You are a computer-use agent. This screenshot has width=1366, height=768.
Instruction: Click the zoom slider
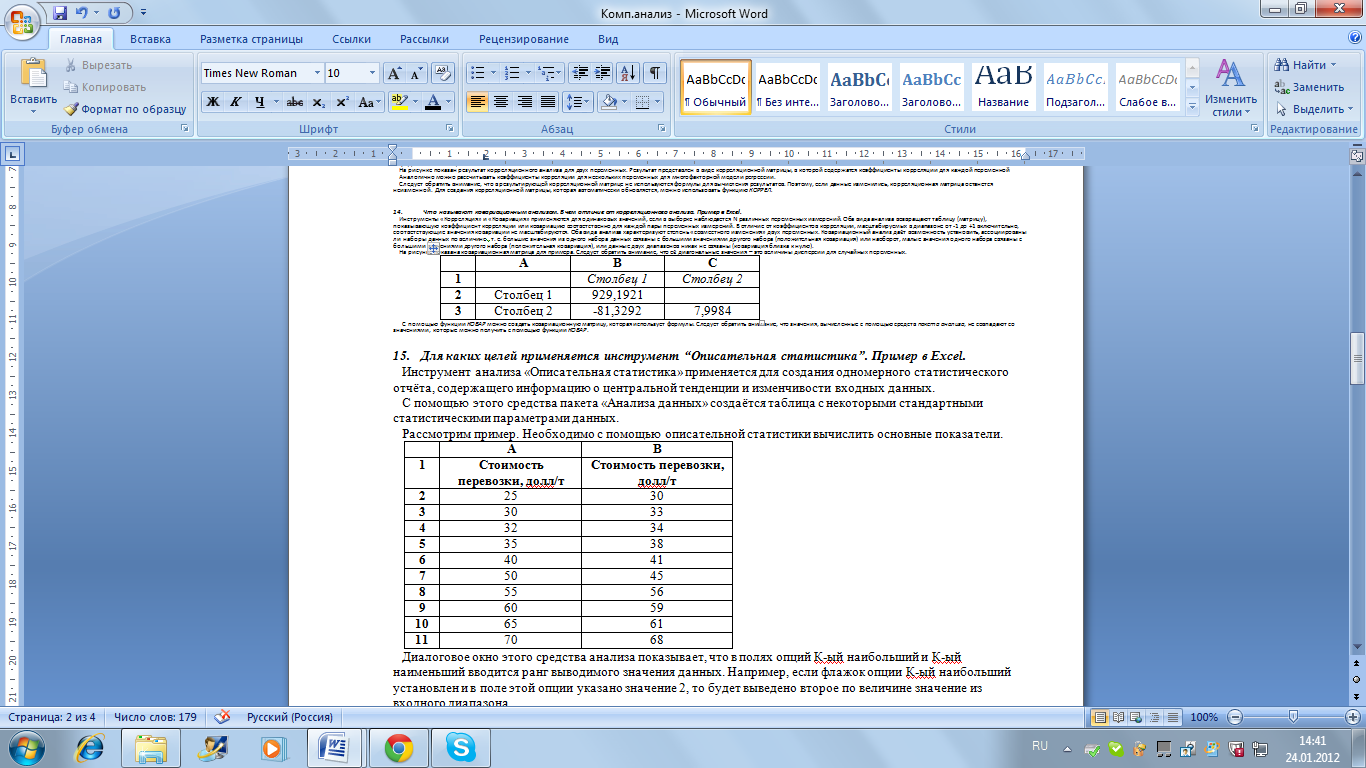(1294, 717)
